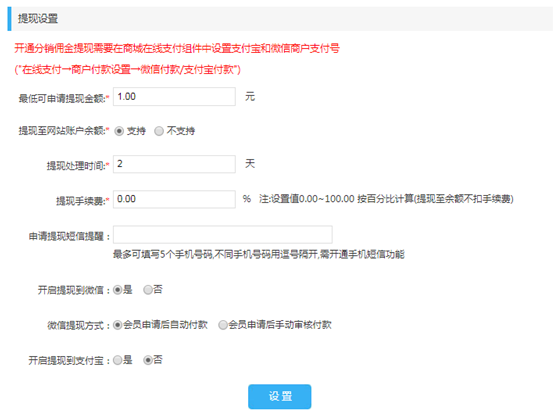Select 不支持 for 提现至网站账户余额
This screenshot has width=558, height=416.
tap(159, 131)
